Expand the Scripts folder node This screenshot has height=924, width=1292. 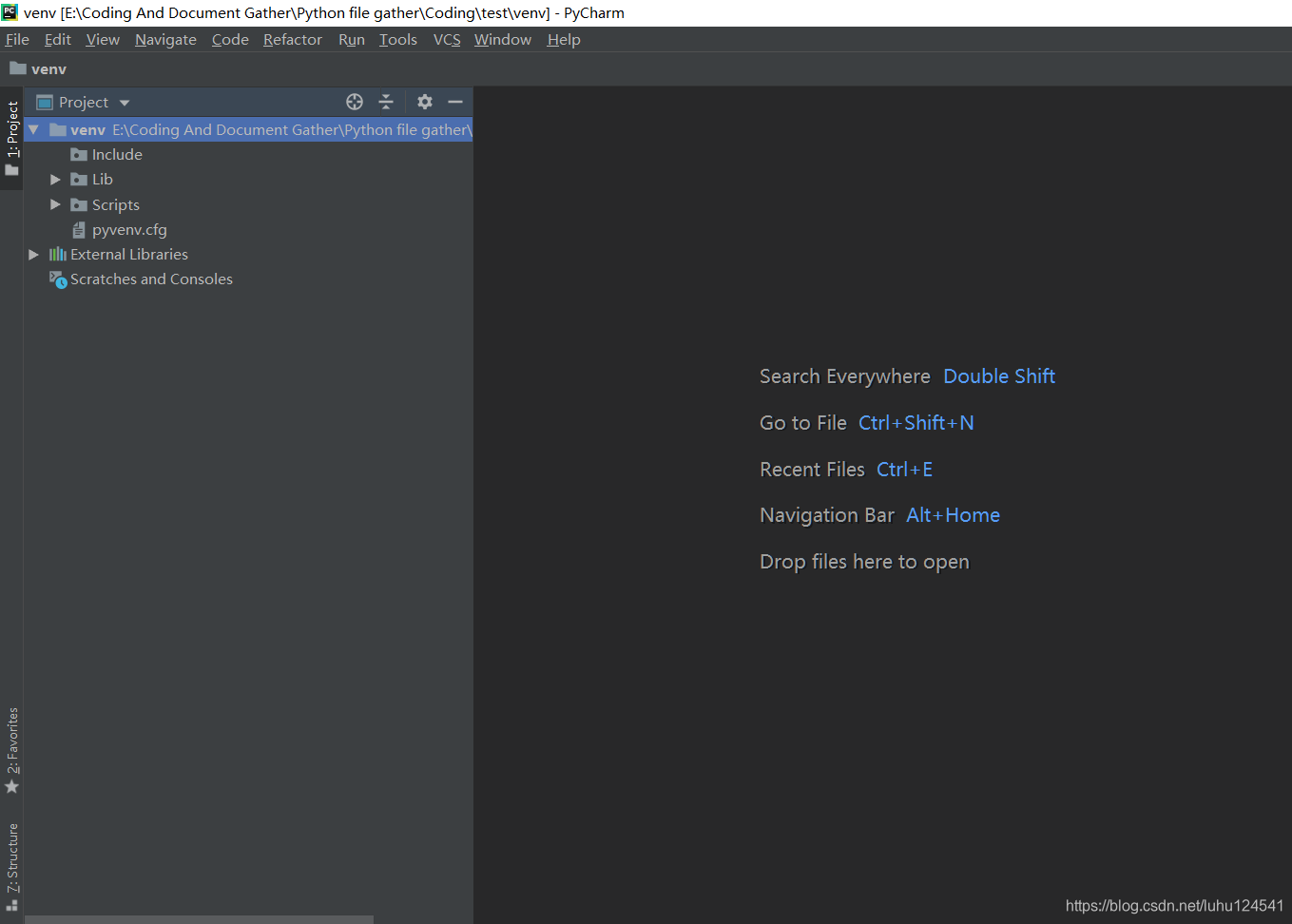click(55, 204)
